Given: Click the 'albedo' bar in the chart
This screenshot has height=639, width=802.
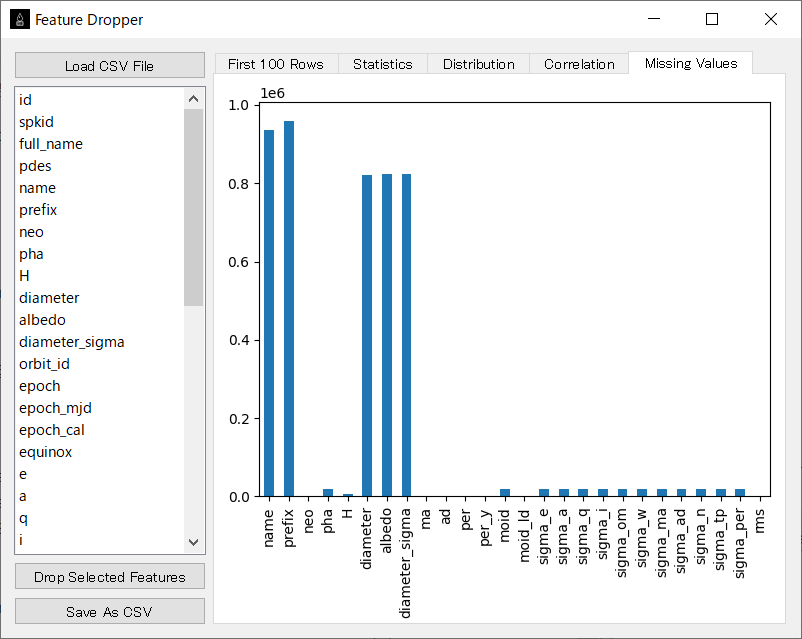Looking at the screenshot, I should click(387, 335).
